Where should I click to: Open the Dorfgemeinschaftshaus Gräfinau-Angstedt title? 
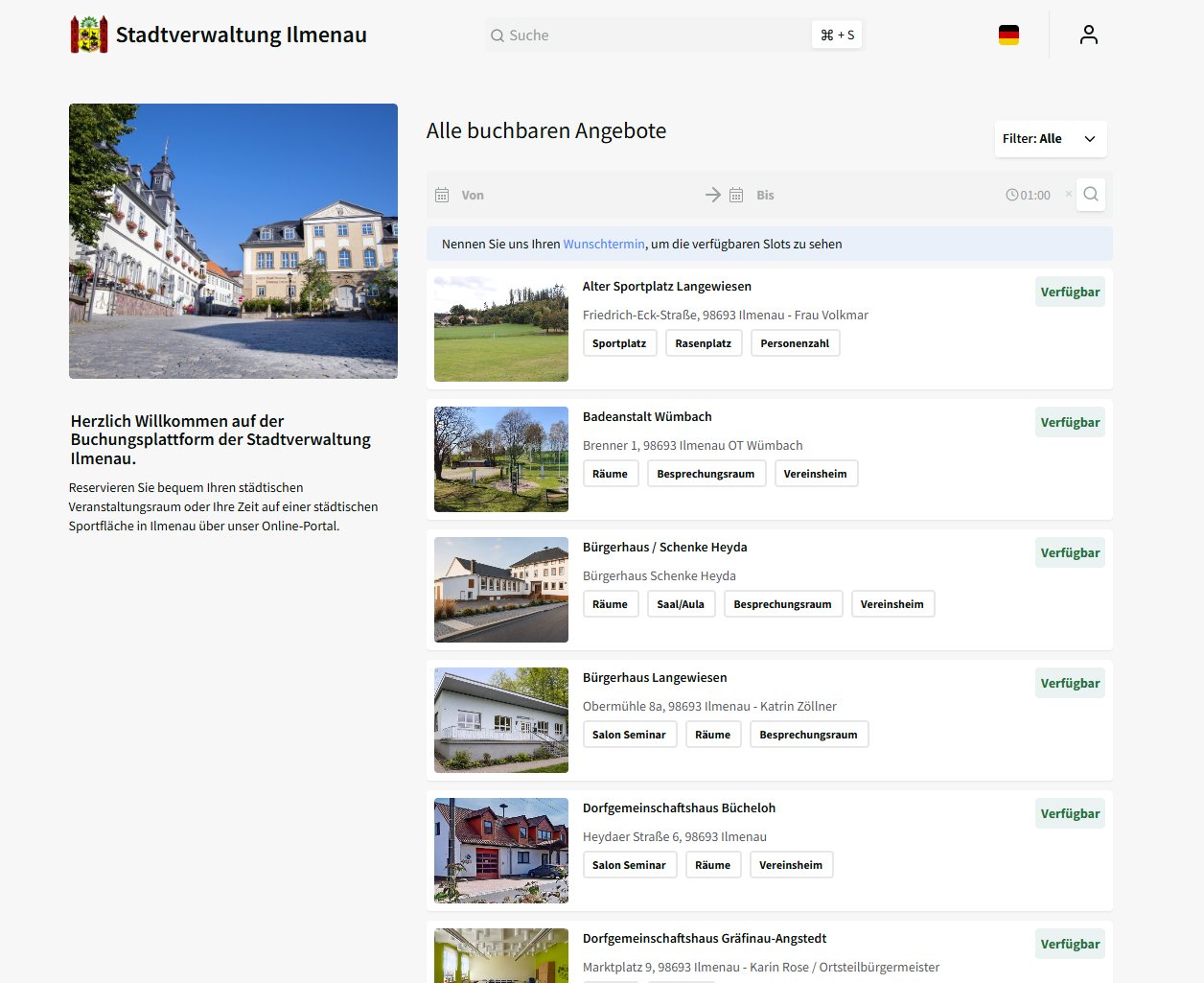tap(705, 938)
